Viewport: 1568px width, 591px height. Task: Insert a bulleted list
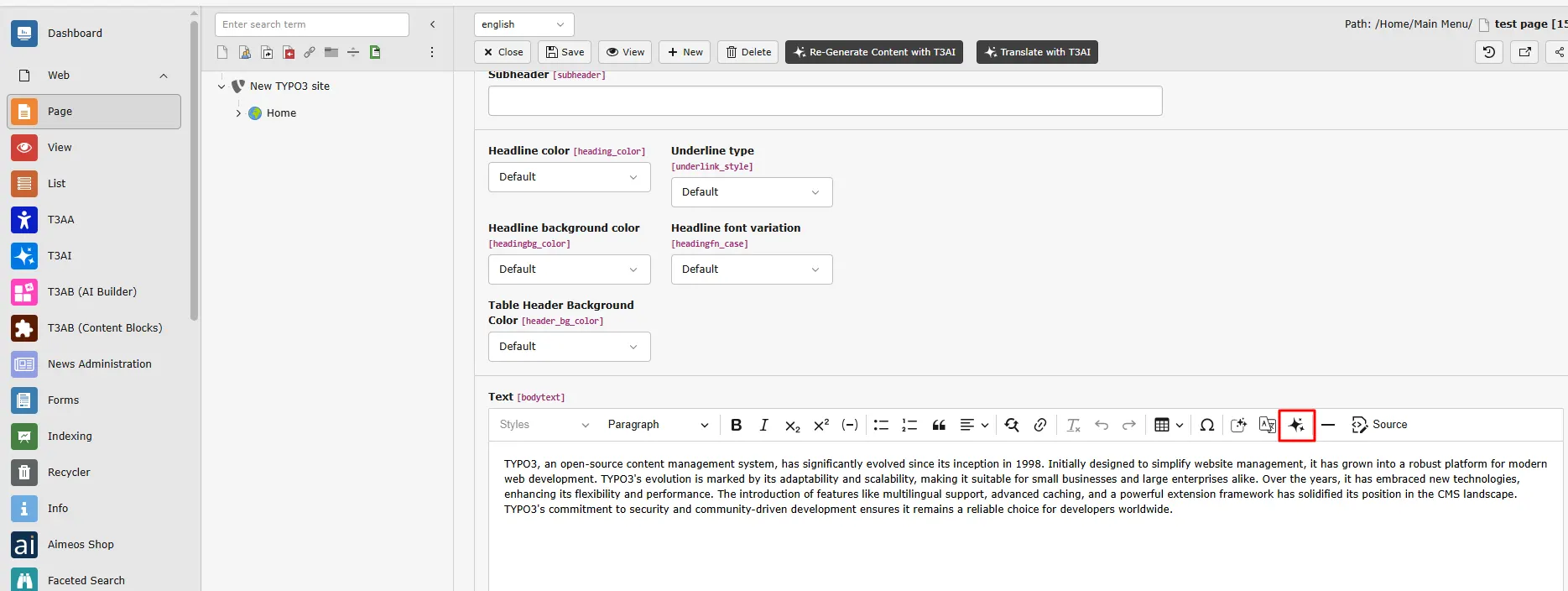coord(881,425)
